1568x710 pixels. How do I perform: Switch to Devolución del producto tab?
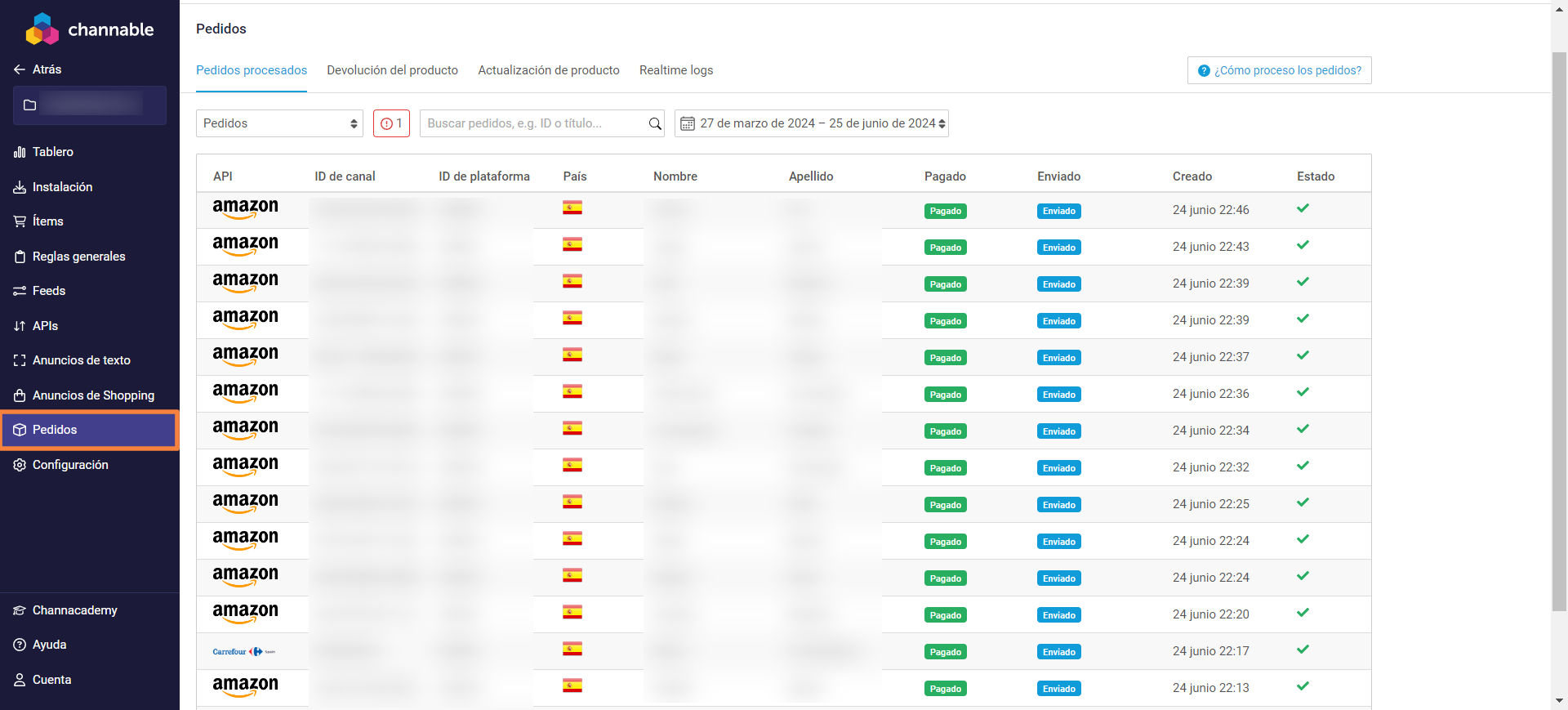392,70
